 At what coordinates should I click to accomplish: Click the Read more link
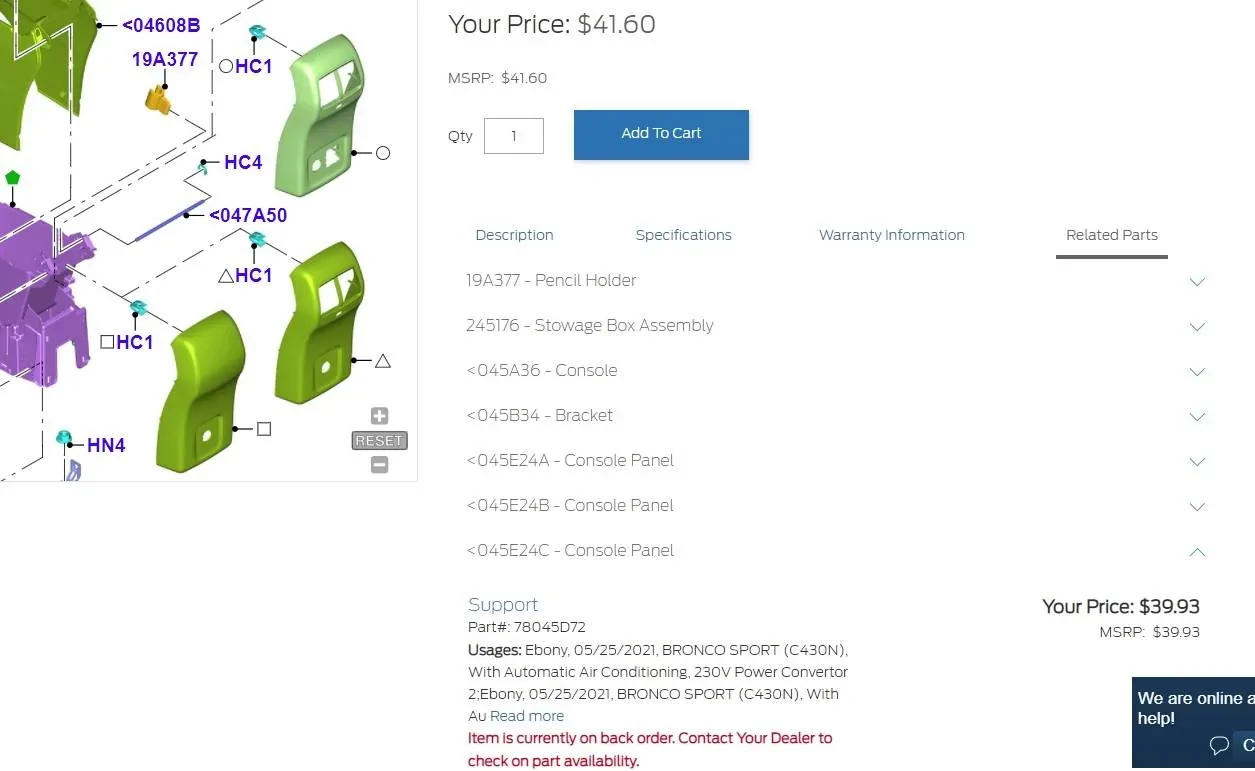pyautogui.click(x=527, y=716)
